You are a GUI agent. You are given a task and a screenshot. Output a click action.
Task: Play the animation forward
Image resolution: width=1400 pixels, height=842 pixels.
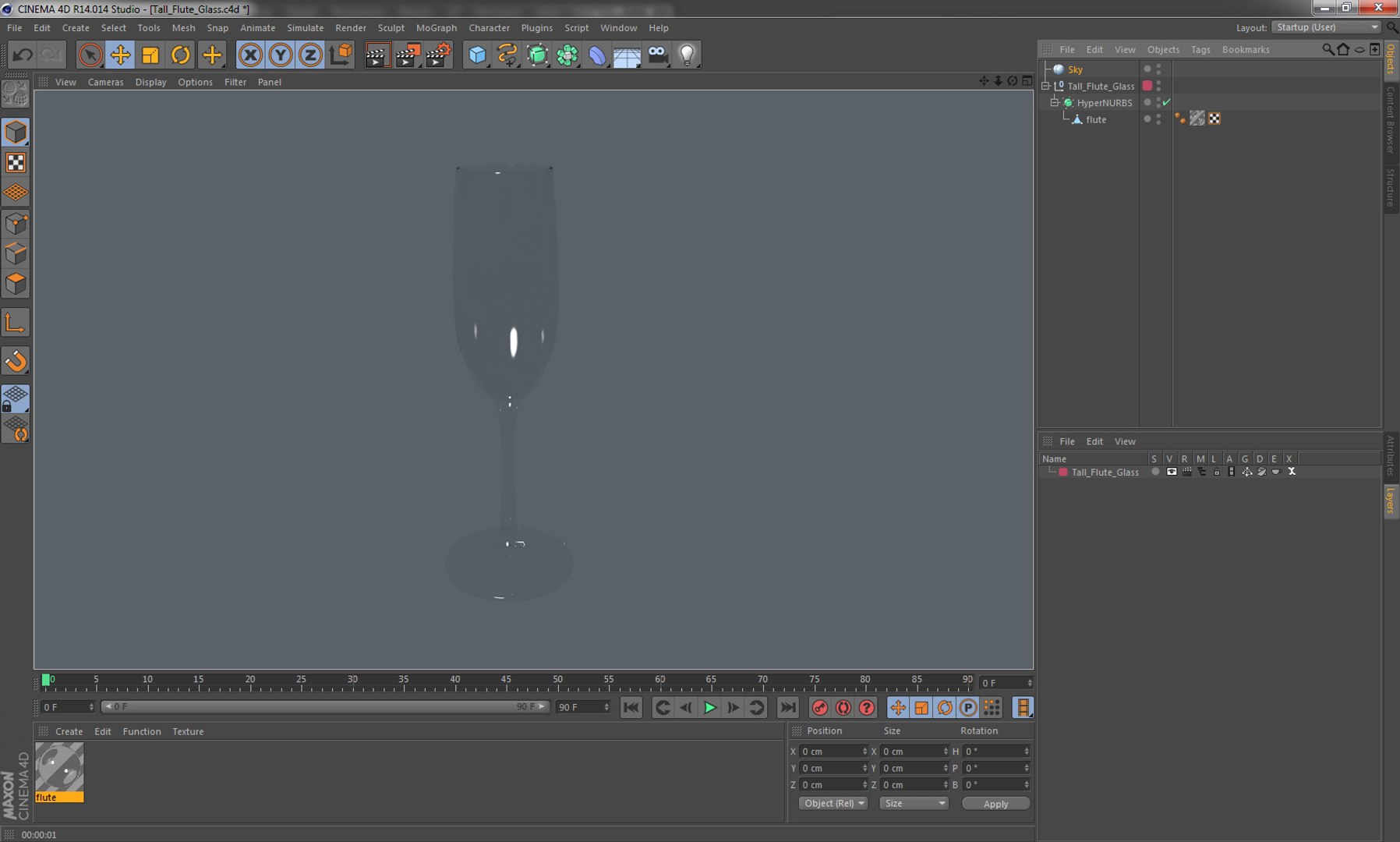[709, 707]
